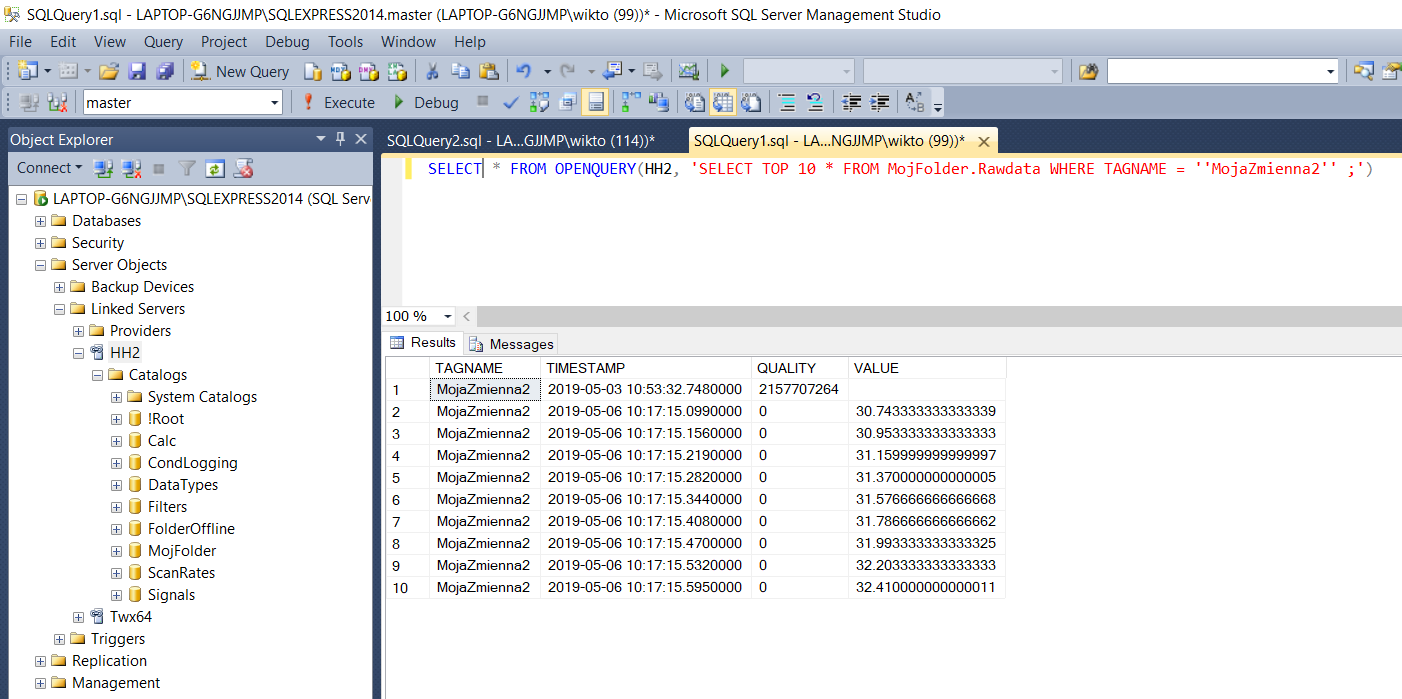Click the Parse query checkmark icon
Viewport: 1402px width, 699px height.
(510, 102)
